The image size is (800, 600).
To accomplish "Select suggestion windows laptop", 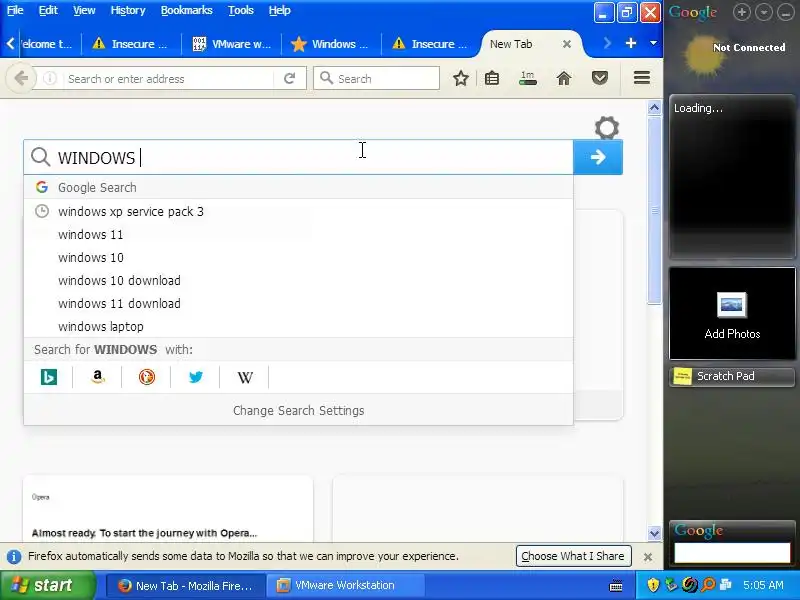I will tap(298, 327).
